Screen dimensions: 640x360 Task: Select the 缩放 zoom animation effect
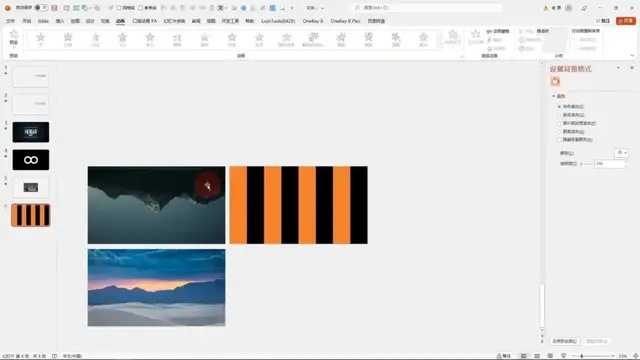coord(341,40)
